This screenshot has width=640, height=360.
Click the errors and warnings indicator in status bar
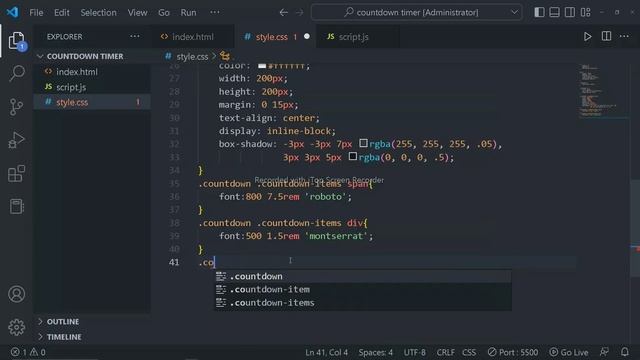(x=28, y=352)
